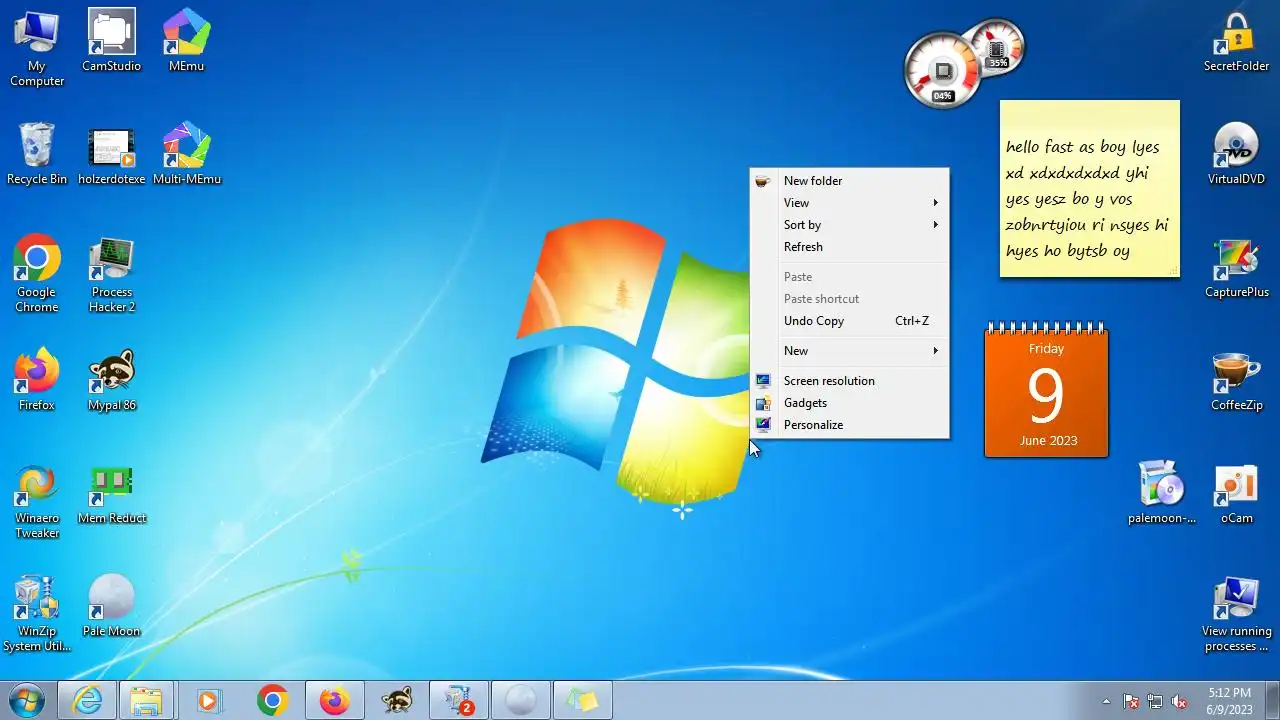Select the MEmu desktop icon

[186, 42]
